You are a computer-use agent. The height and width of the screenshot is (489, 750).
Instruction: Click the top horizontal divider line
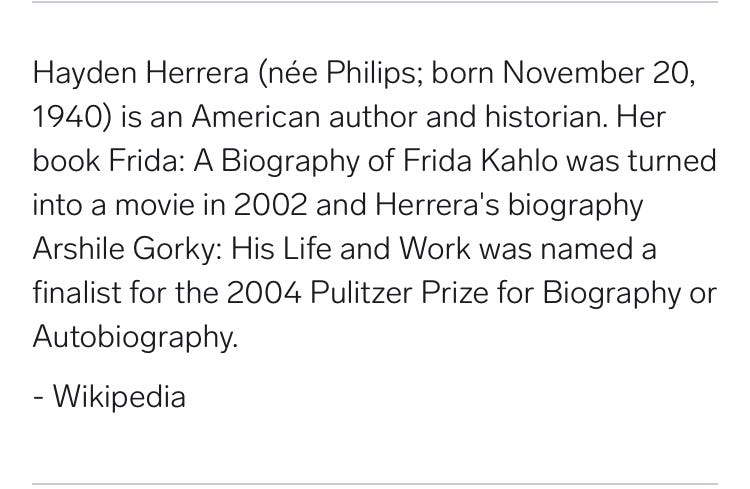click(375, 2)
